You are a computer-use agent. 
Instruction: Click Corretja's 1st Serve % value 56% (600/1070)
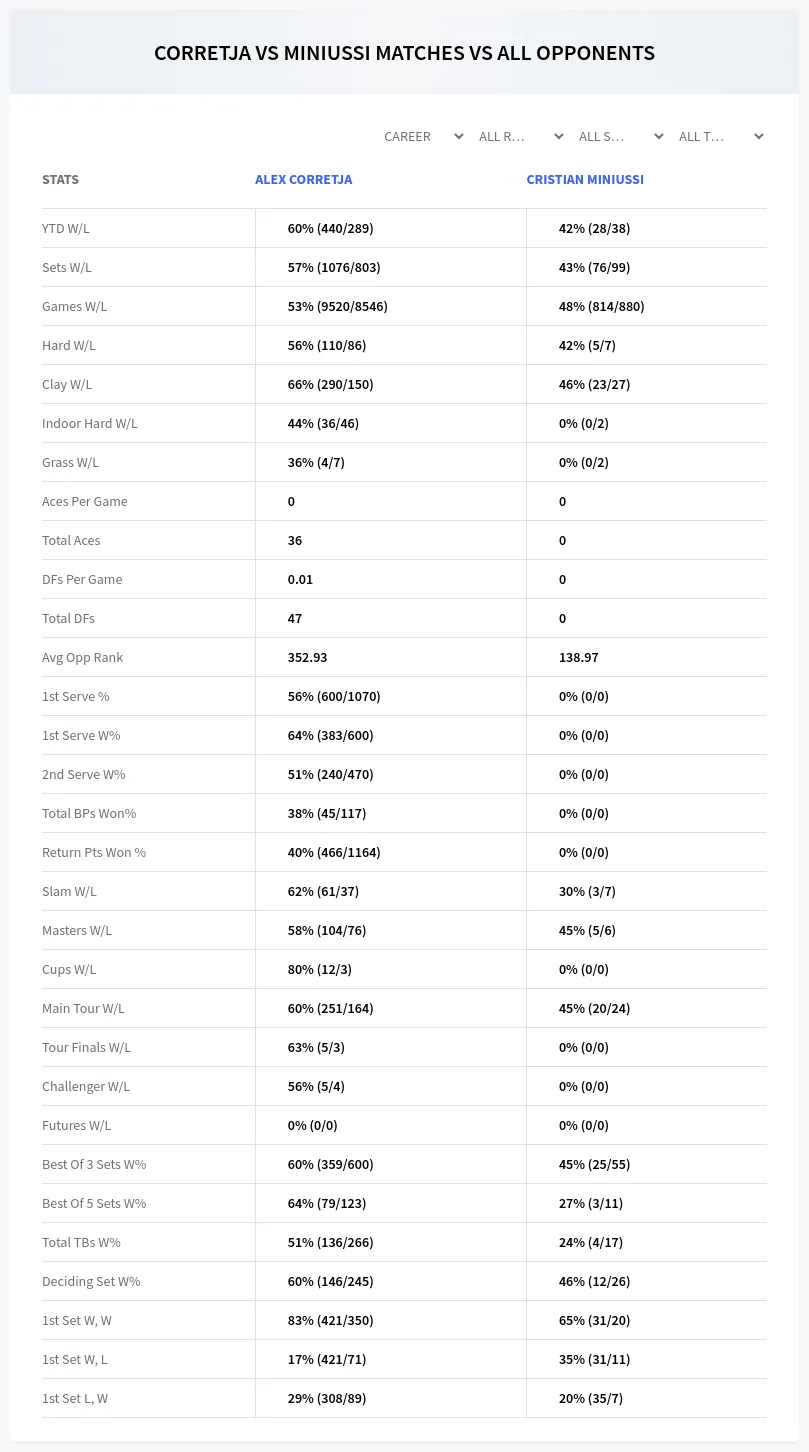(334, 696)
